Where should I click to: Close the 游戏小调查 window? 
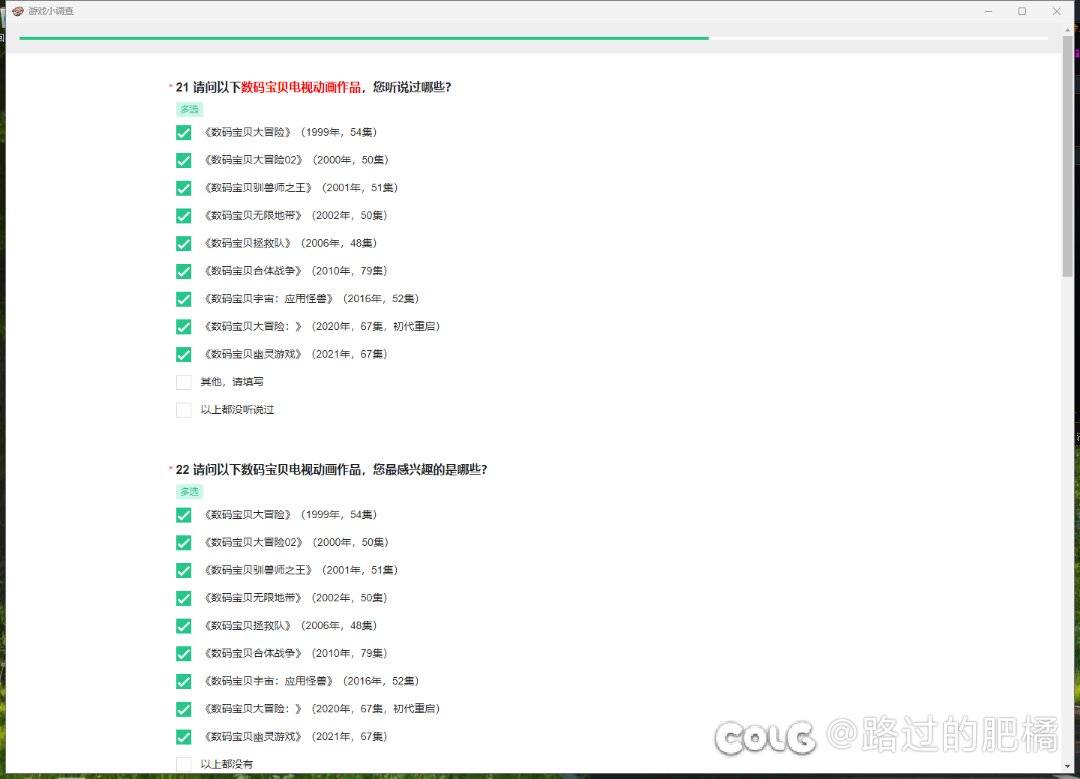1057,11
